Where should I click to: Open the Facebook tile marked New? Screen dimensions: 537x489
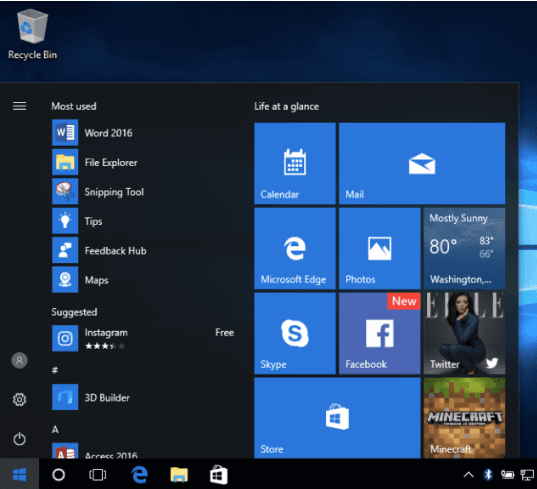click(379, 333)
